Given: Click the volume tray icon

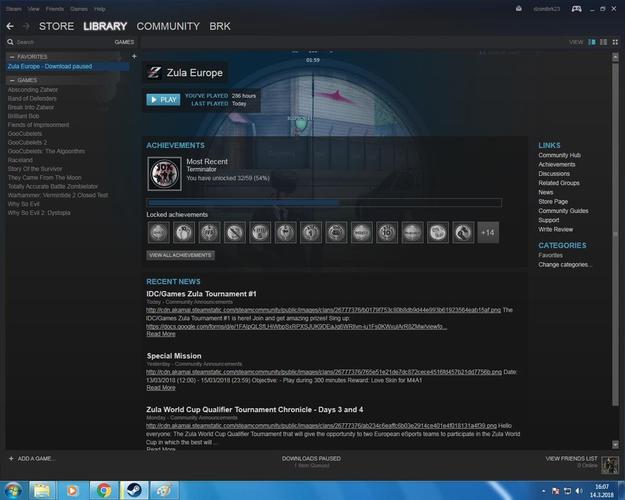Looking at the screenshot, I should (x=579, y=491).
